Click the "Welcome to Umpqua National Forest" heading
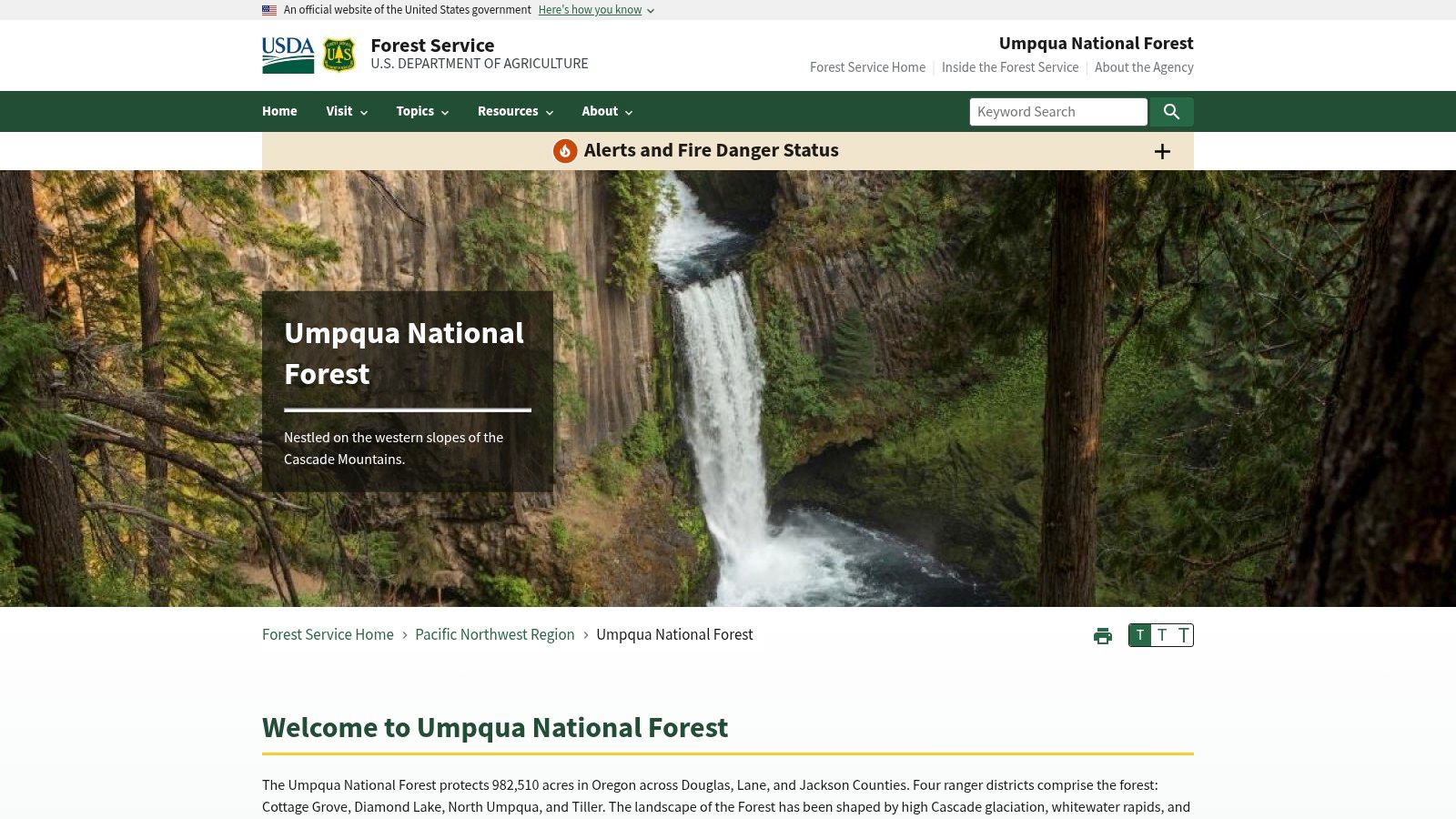This screenshot has height=819, width=1456. click(495, 728)
